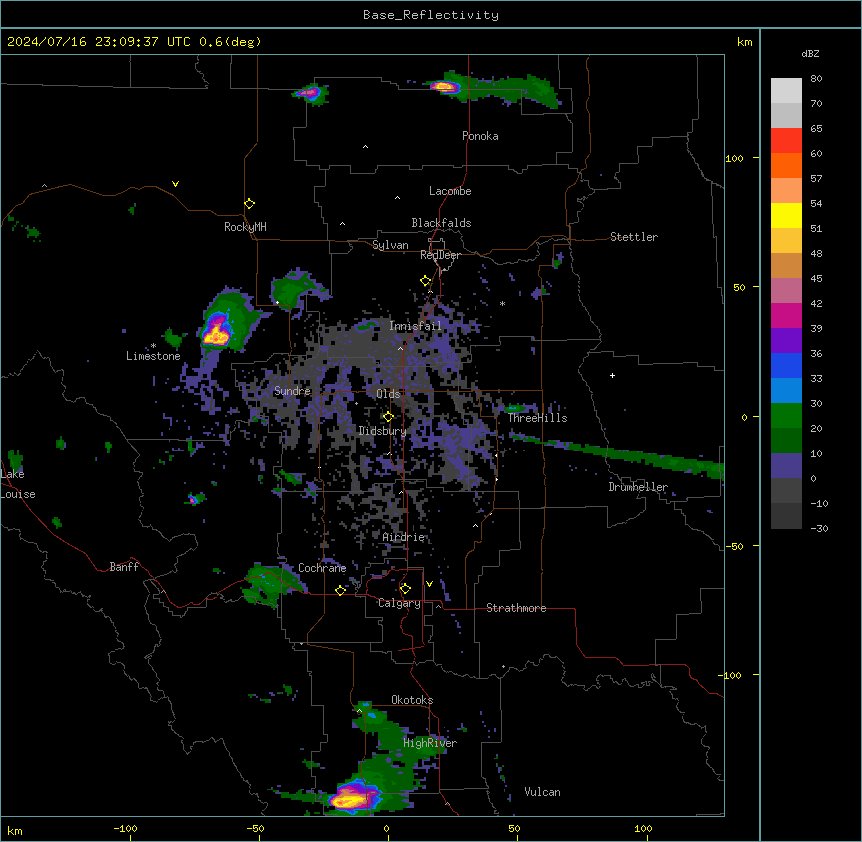The image size is (862, 842).
Task: Pick the bright green 20–30 dBZ legend swatch
Action: [786, 416]
